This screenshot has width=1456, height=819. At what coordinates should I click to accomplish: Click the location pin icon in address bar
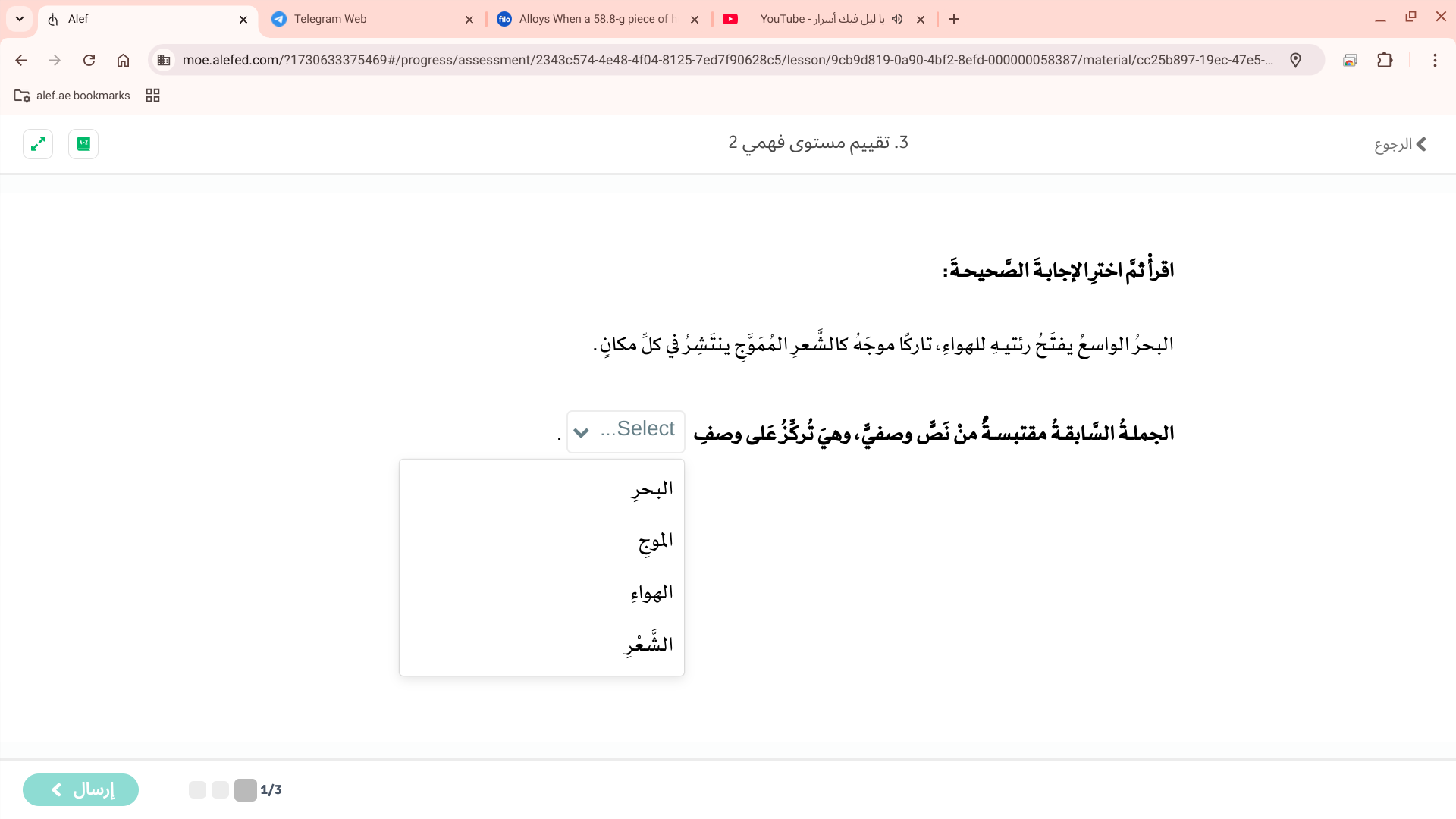tap(1295, 60)
